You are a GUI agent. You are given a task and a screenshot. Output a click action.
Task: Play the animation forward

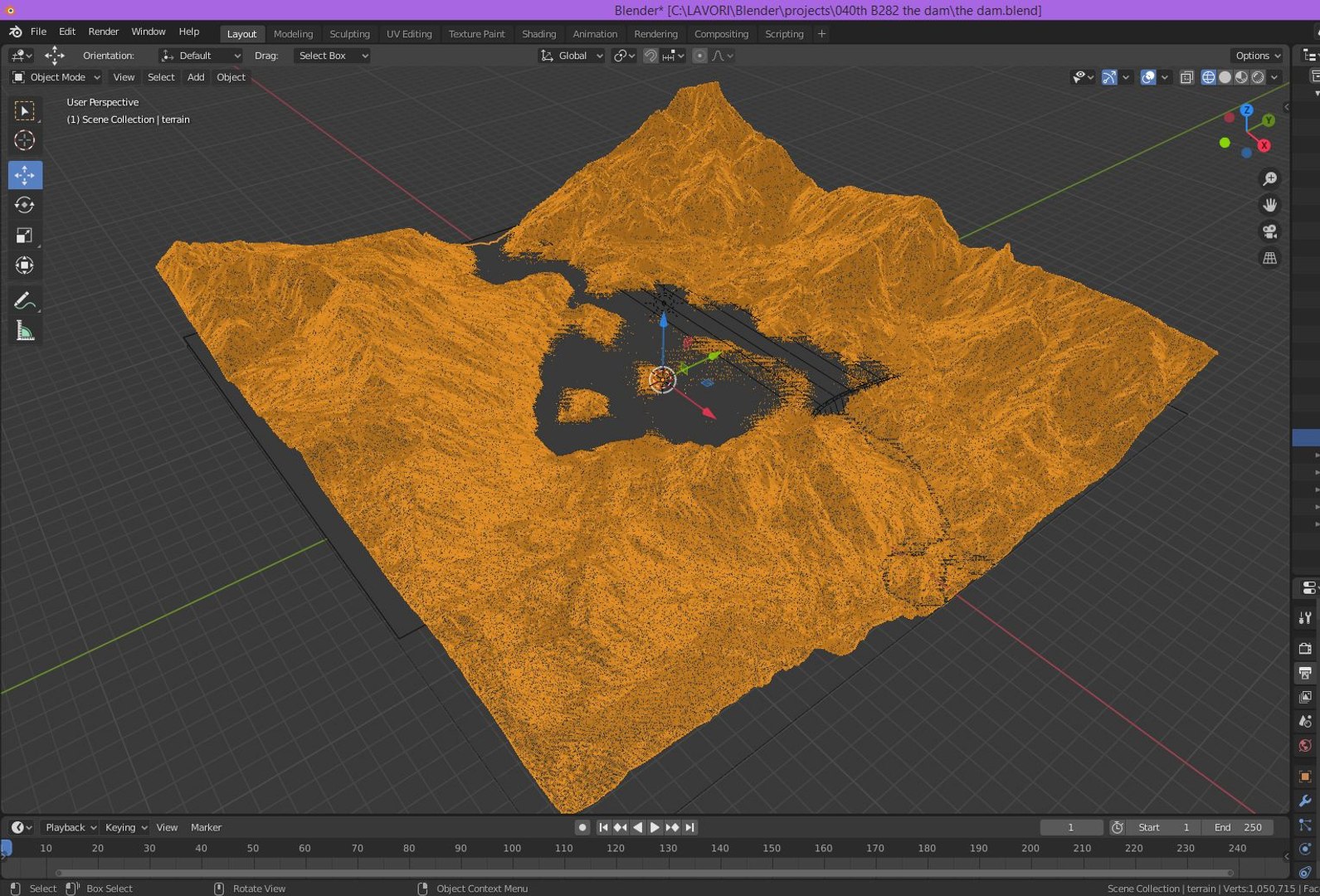coord(655,827)
